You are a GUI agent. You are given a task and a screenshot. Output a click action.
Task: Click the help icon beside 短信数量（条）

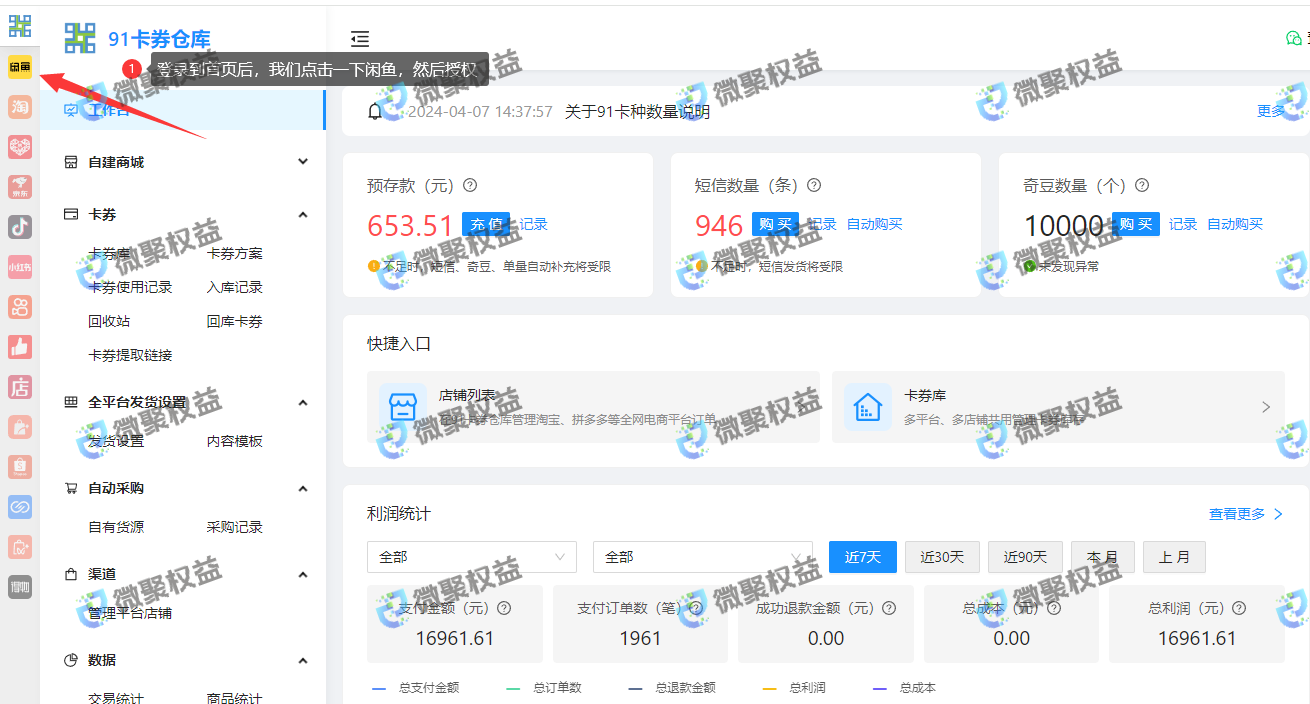[814, 185]
